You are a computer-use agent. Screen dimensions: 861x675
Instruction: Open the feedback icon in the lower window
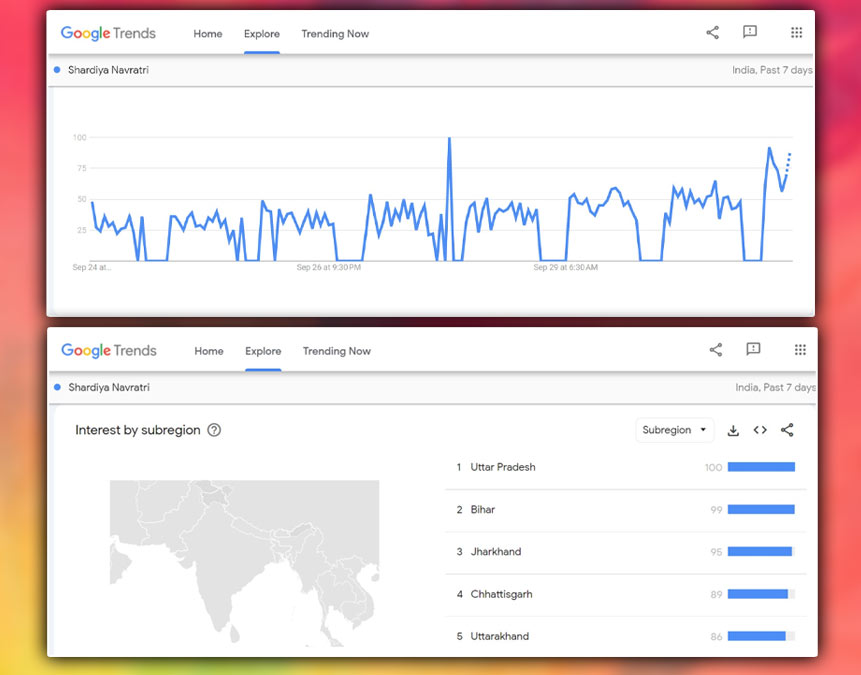(x=753, y=350)
